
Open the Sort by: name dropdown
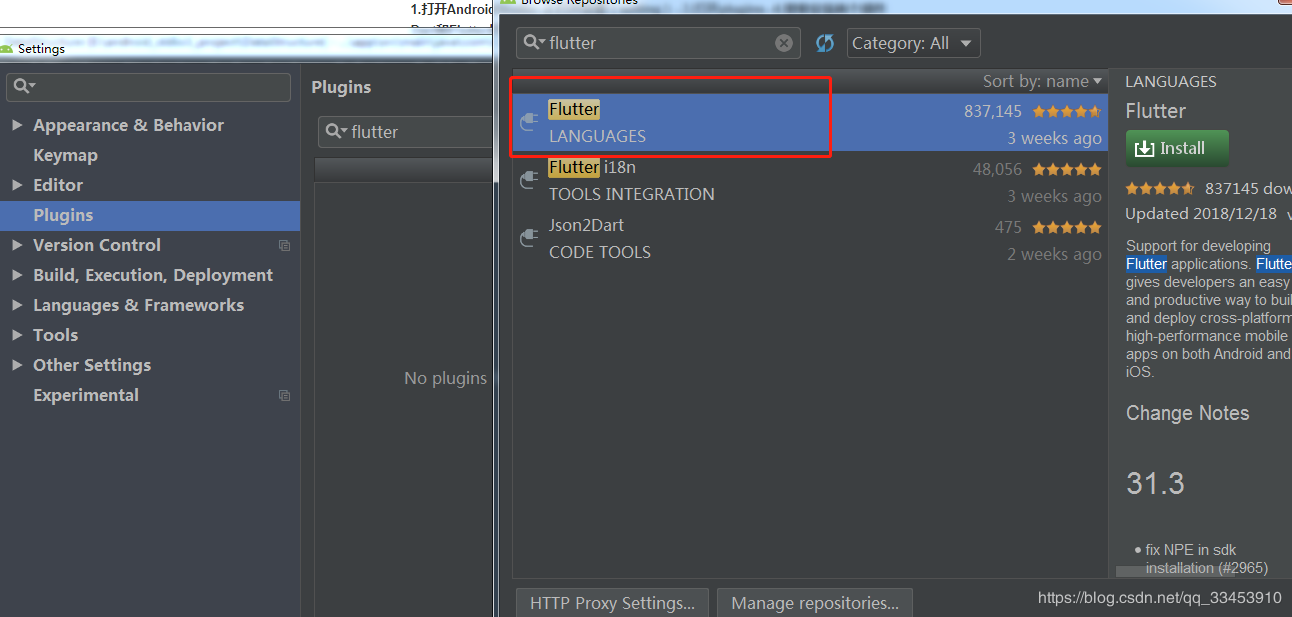tap(1042, 81)
